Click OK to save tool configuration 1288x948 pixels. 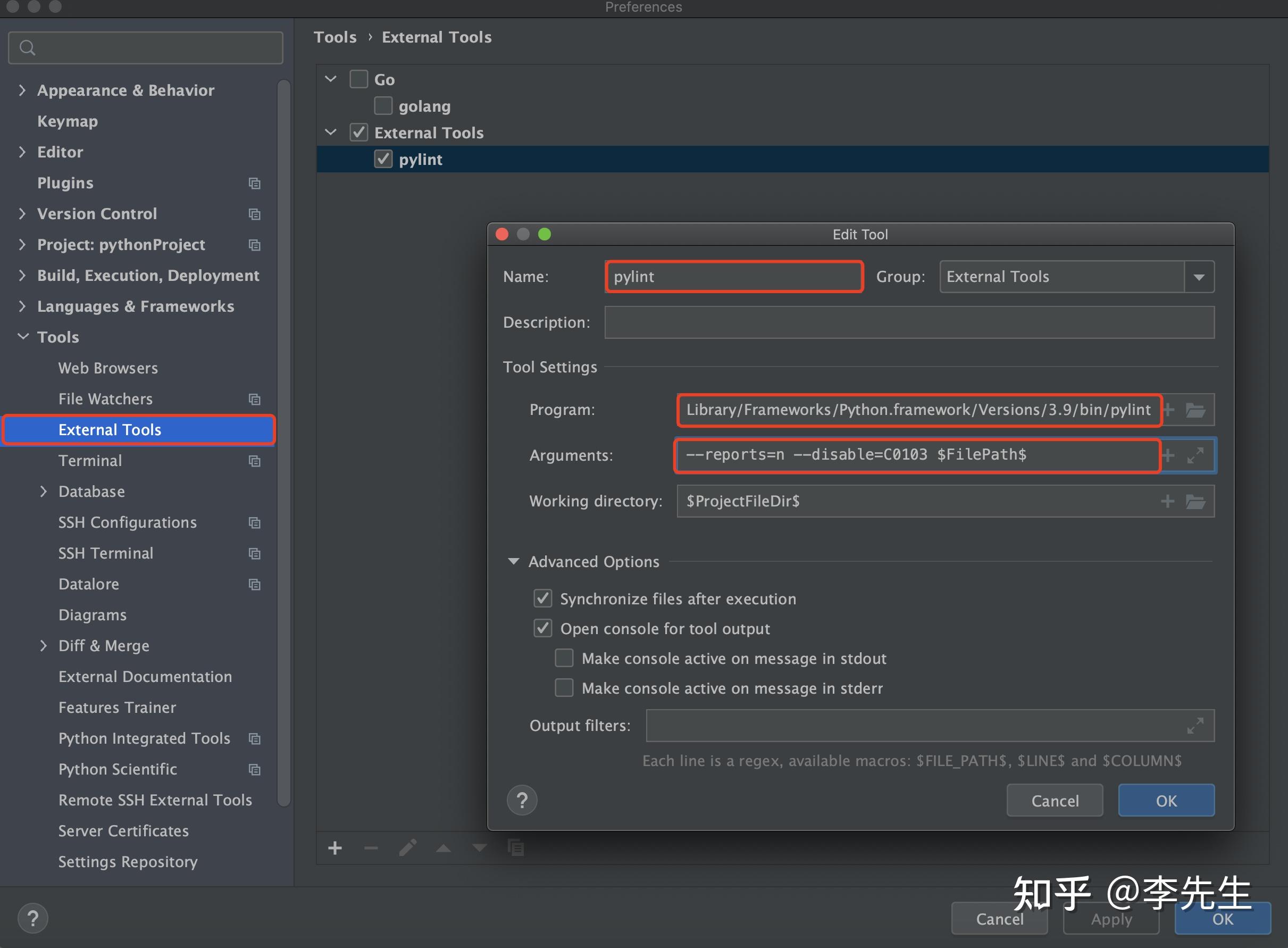coord(1163,799)
